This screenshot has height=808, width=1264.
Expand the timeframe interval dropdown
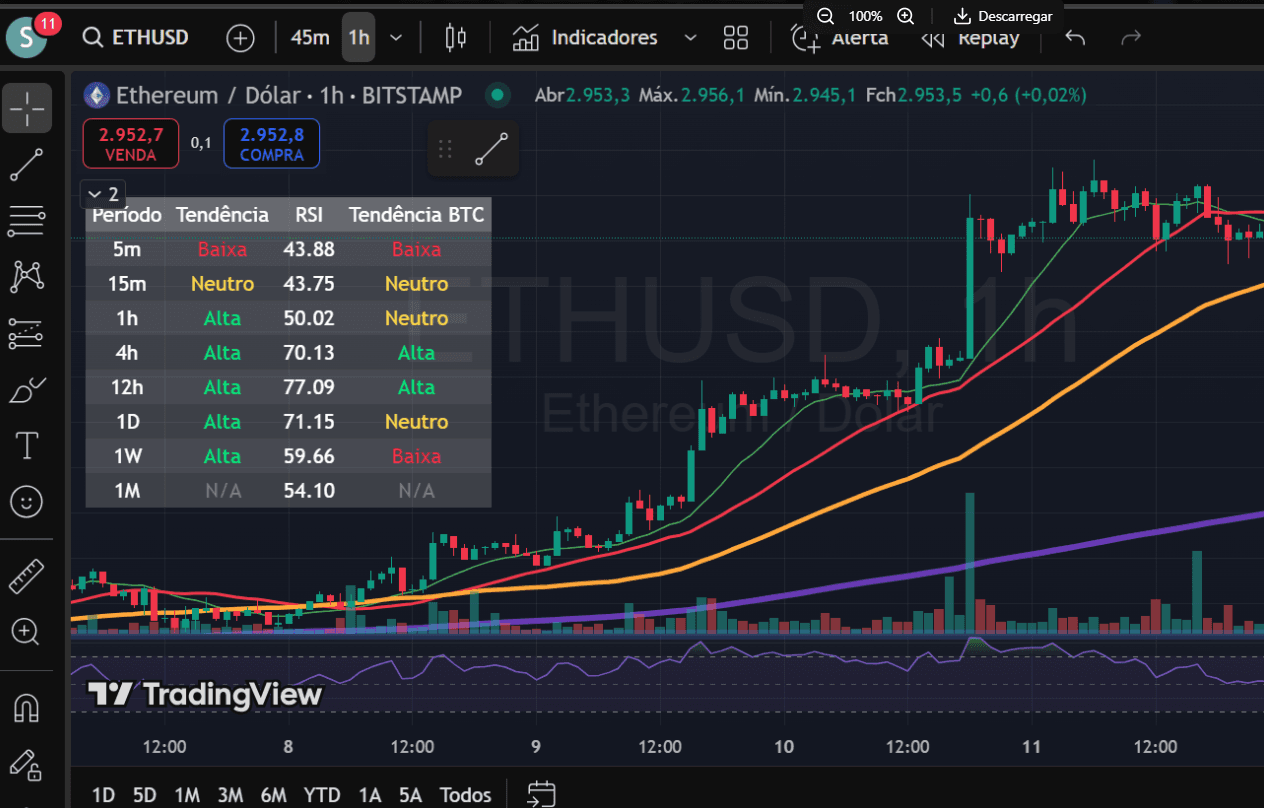click(396, 38)
